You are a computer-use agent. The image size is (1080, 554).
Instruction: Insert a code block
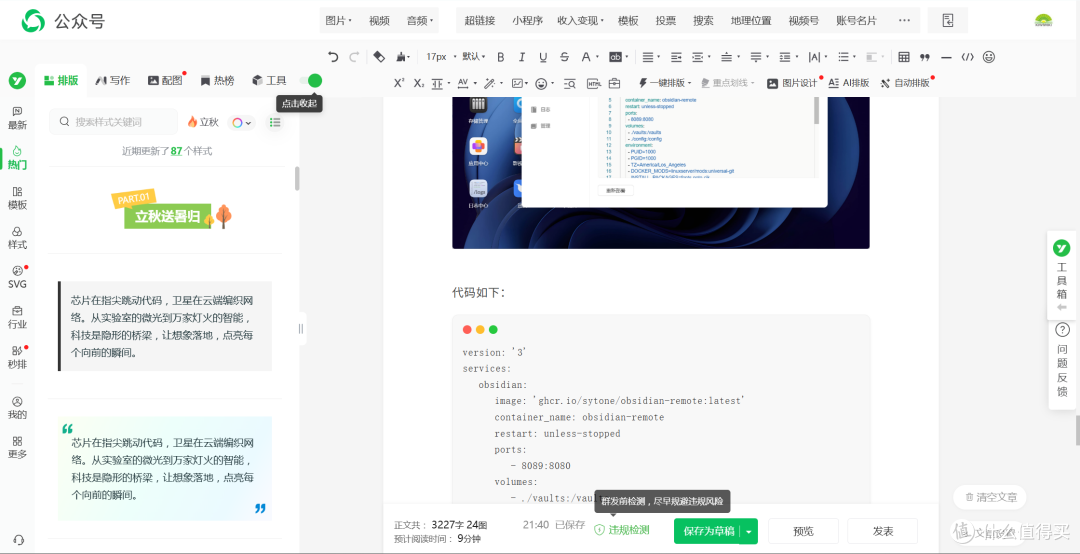pos(967,57)
